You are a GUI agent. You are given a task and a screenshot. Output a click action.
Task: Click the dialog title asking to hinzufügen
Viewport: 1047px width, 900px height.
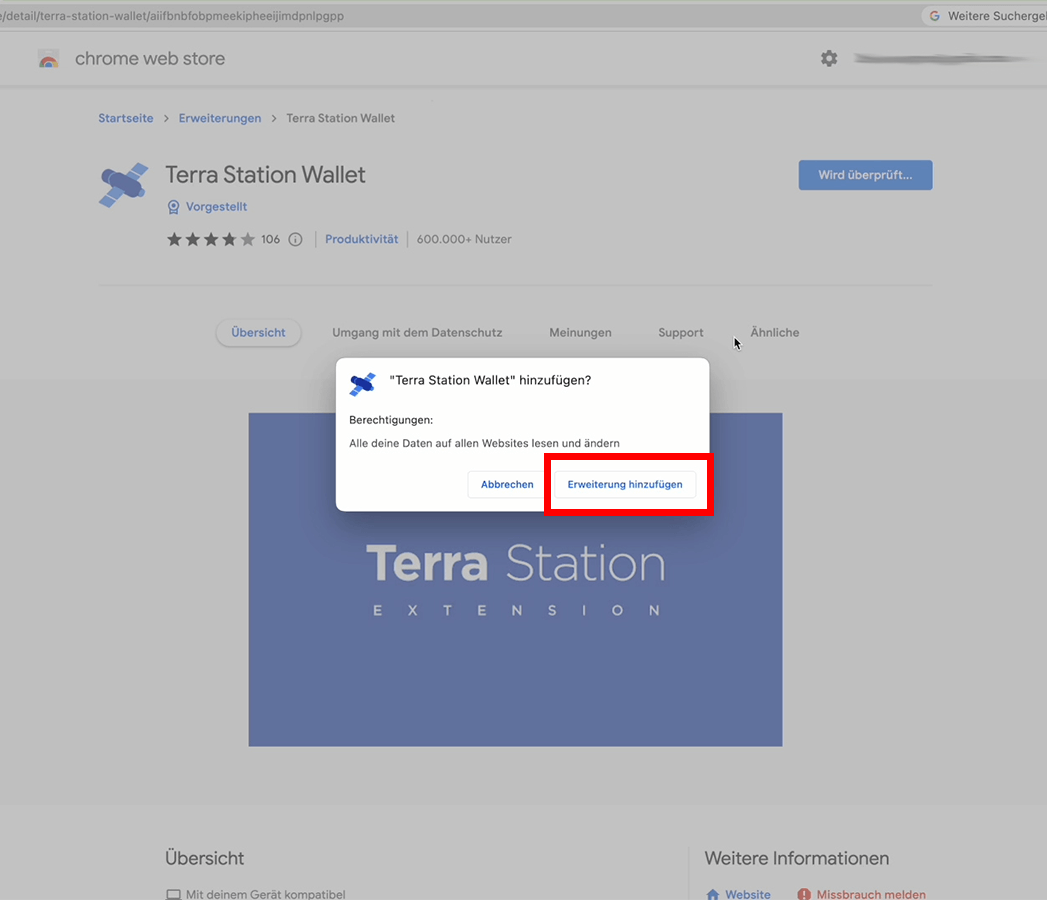pyautogui.click(x=490, y=380)
